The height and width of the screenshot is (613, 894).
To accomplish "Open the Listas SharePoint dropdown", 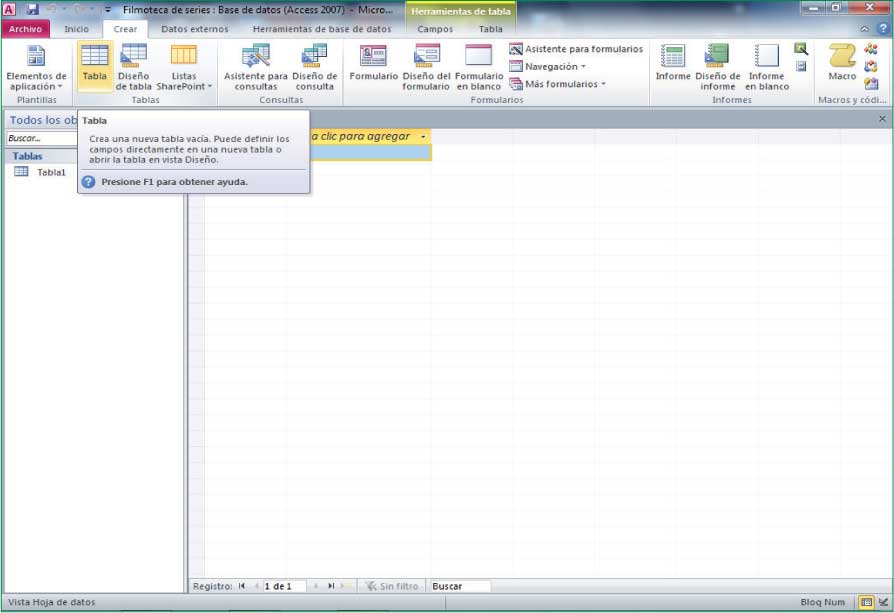I will tap(184, 67).
